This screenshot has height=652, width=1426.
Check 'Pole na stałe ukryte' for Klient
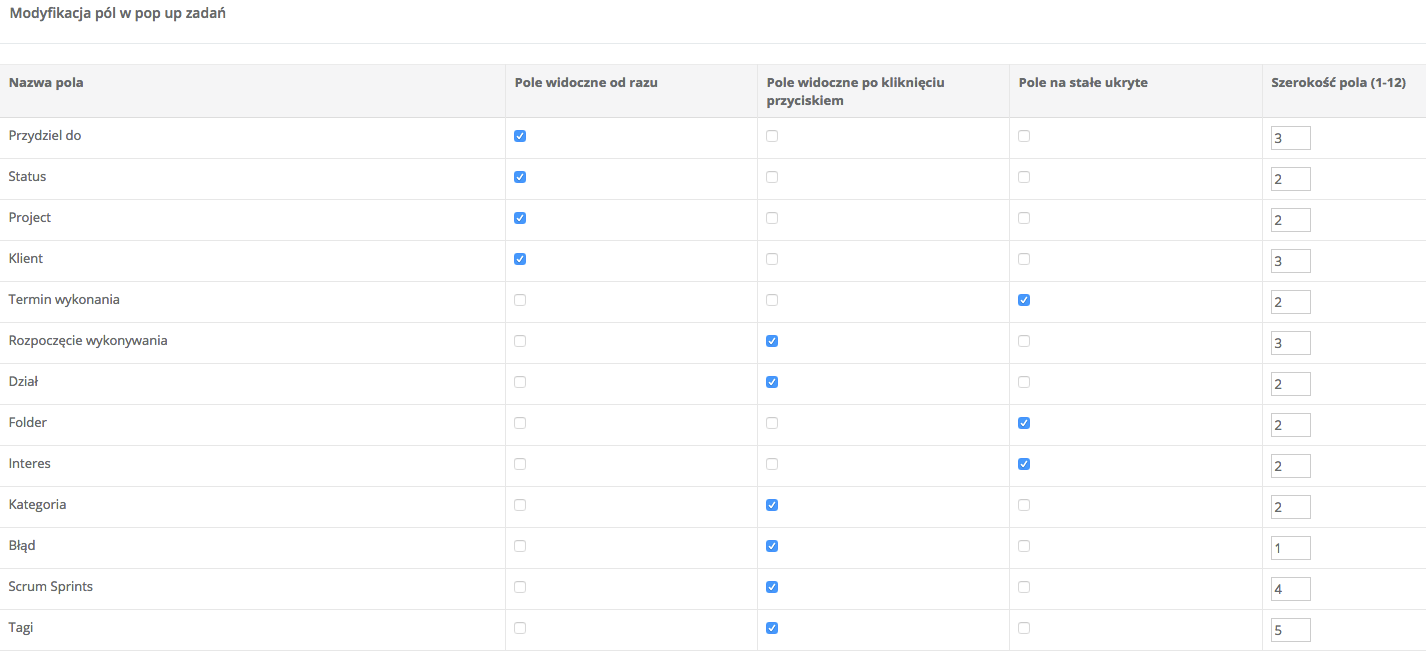pos(1024,259)
